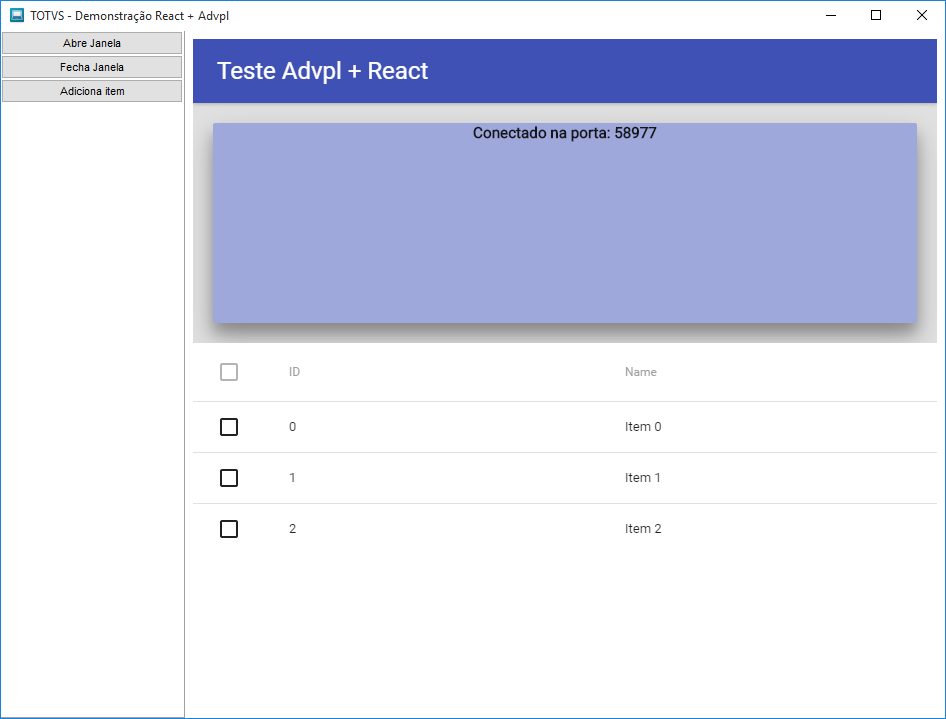Click the Adiciona item button
Image resolution: width=946 pixels, height=719 pixels.
coord(92,91)
